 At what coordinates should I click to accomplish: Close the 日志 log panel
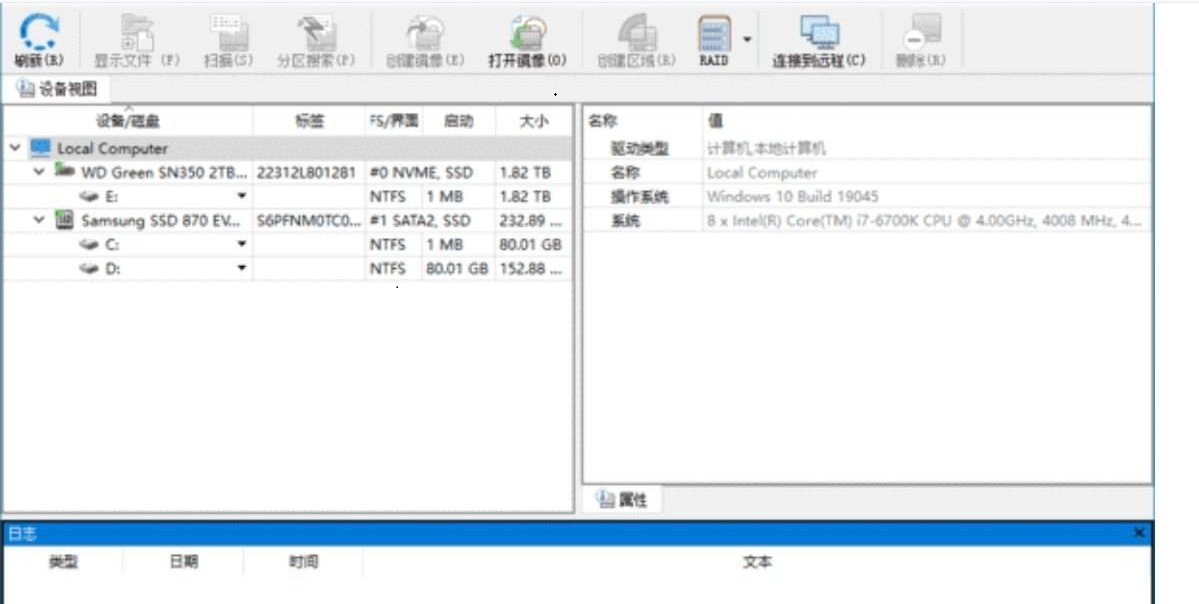point(1140,533)
